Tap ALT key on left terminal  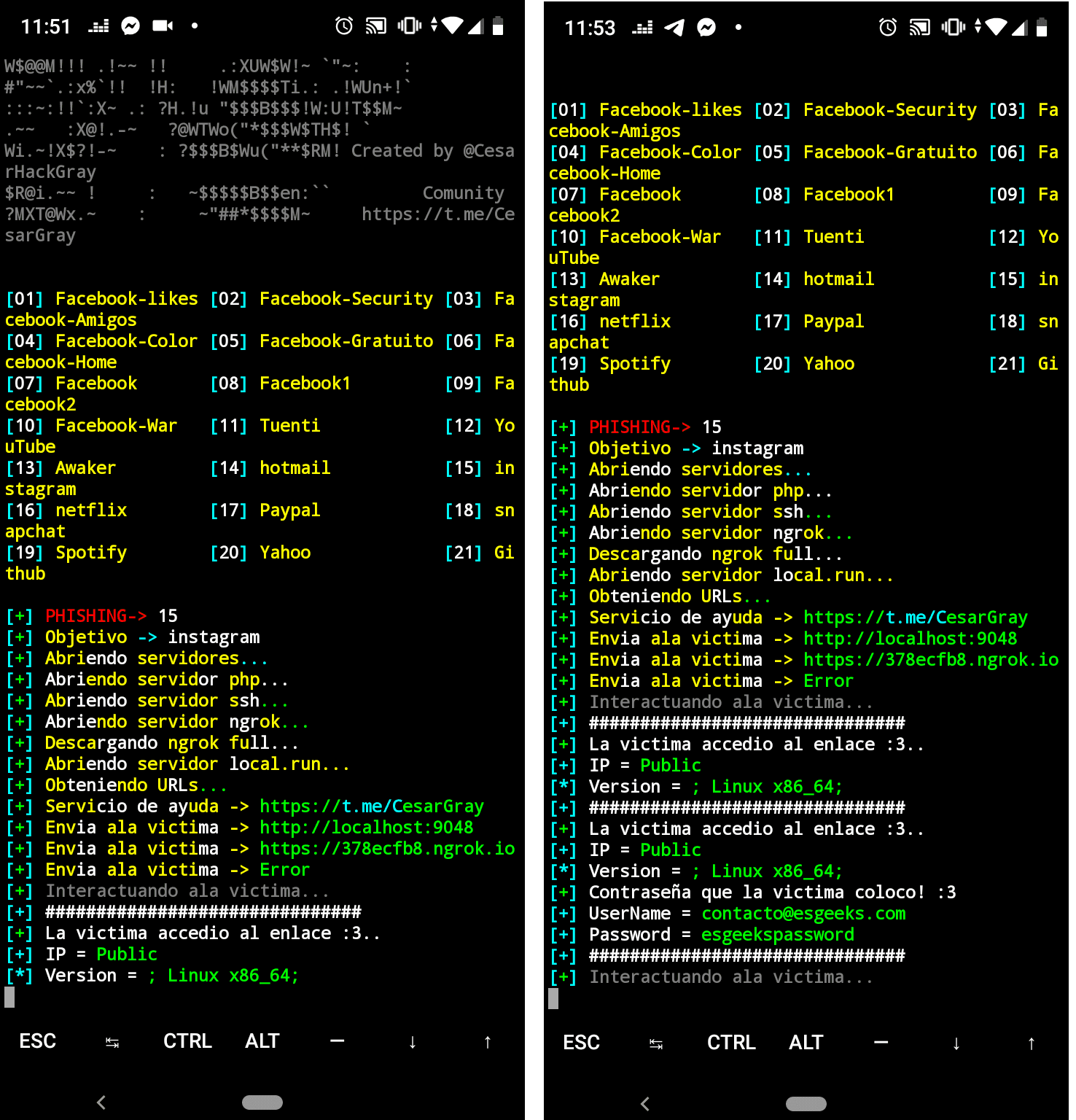click(x=262, y=1041)
